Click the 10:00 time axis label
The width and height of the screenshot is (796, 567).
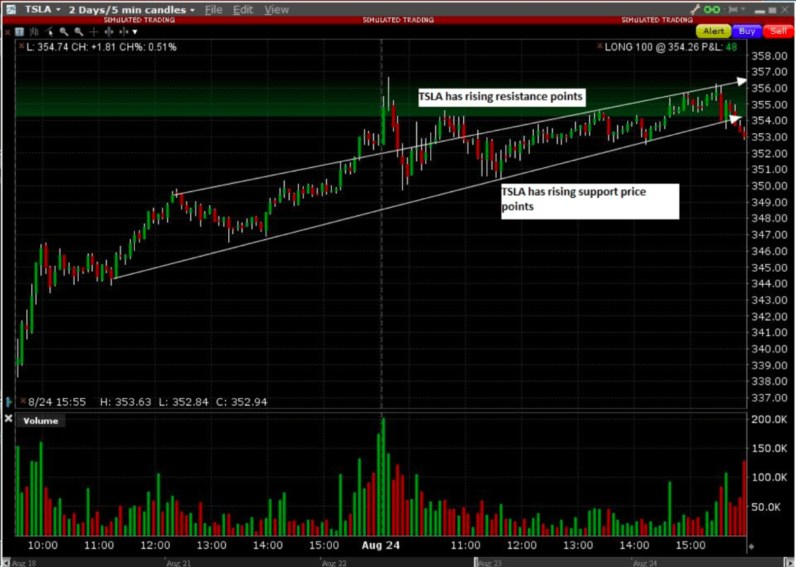point(43,545)
